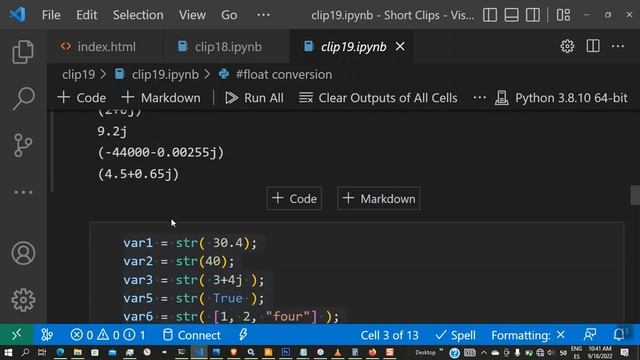
Task: Open notifications bell in status bar
Action: [x=619, y=335]
